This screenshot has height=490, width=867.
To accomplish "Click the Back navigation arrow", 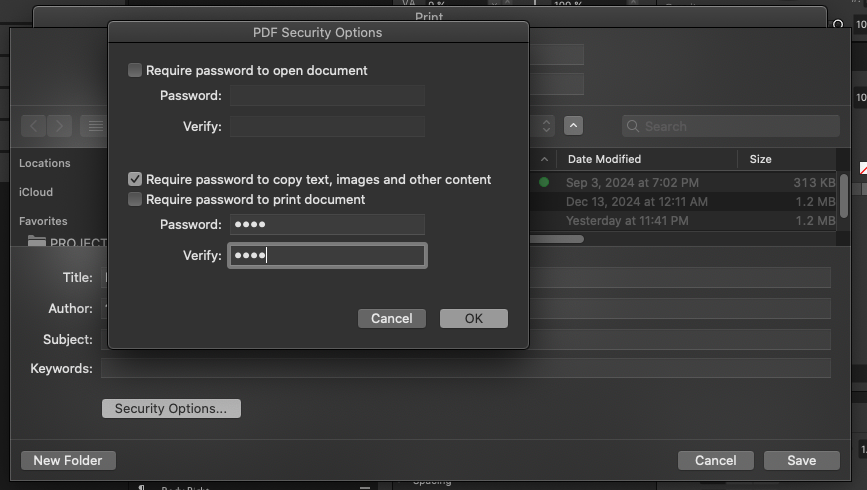I will [35, 126].
